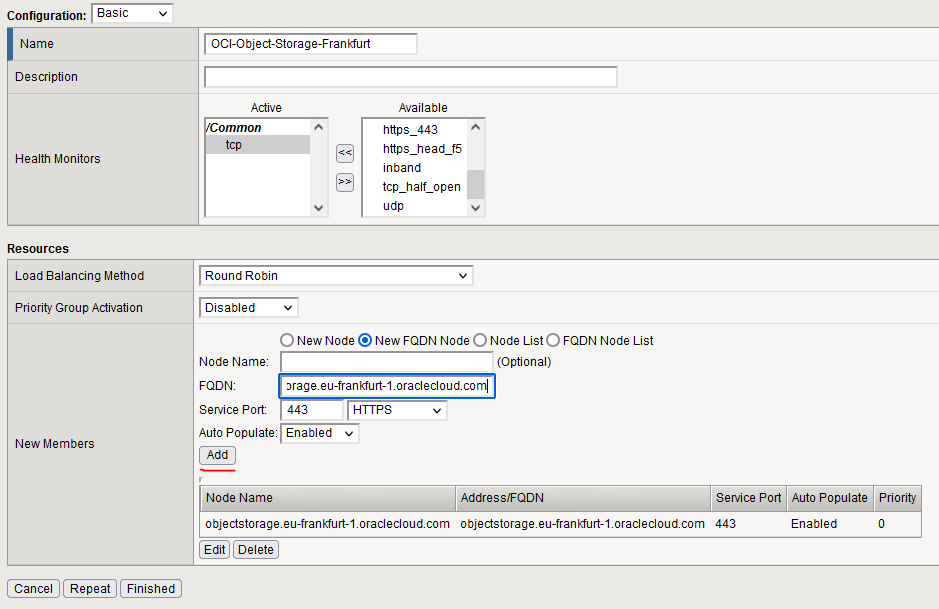Select the New Node radio button
This screenshot has height=609, width=939.
(x=287, y=341)
